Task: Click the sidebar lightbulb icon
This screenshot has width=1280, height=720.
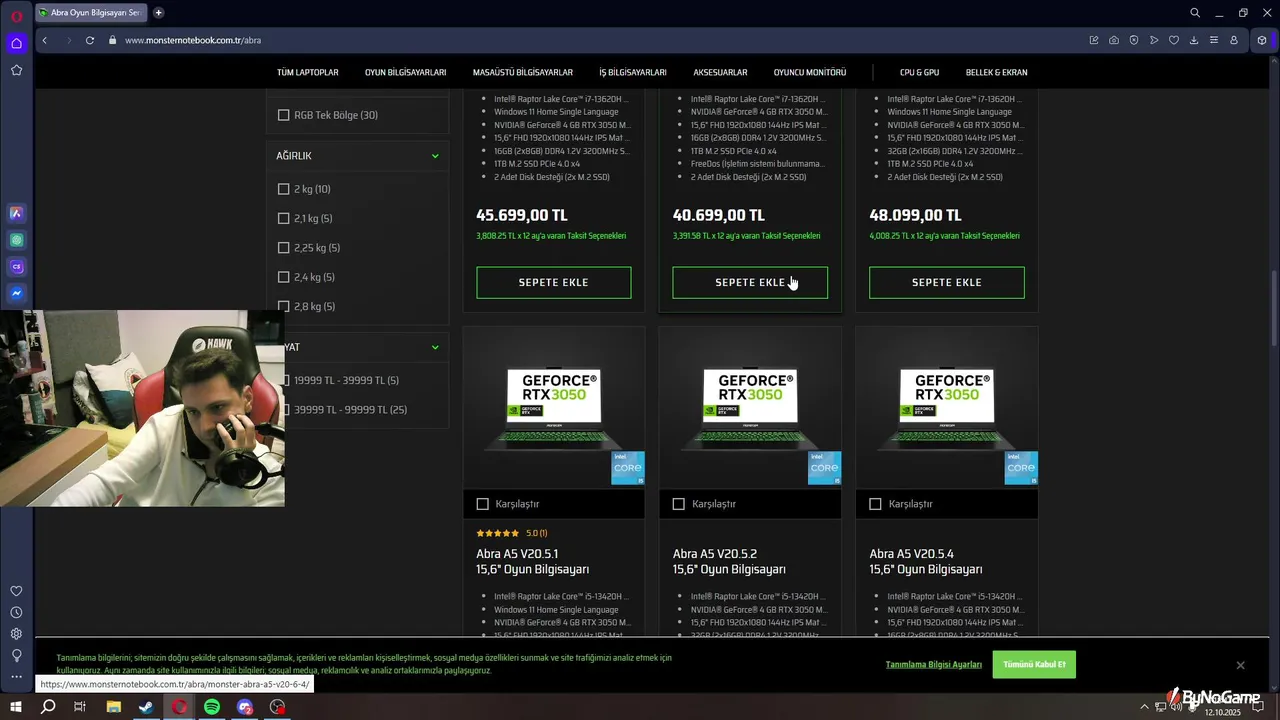Action: click(16, 655)
